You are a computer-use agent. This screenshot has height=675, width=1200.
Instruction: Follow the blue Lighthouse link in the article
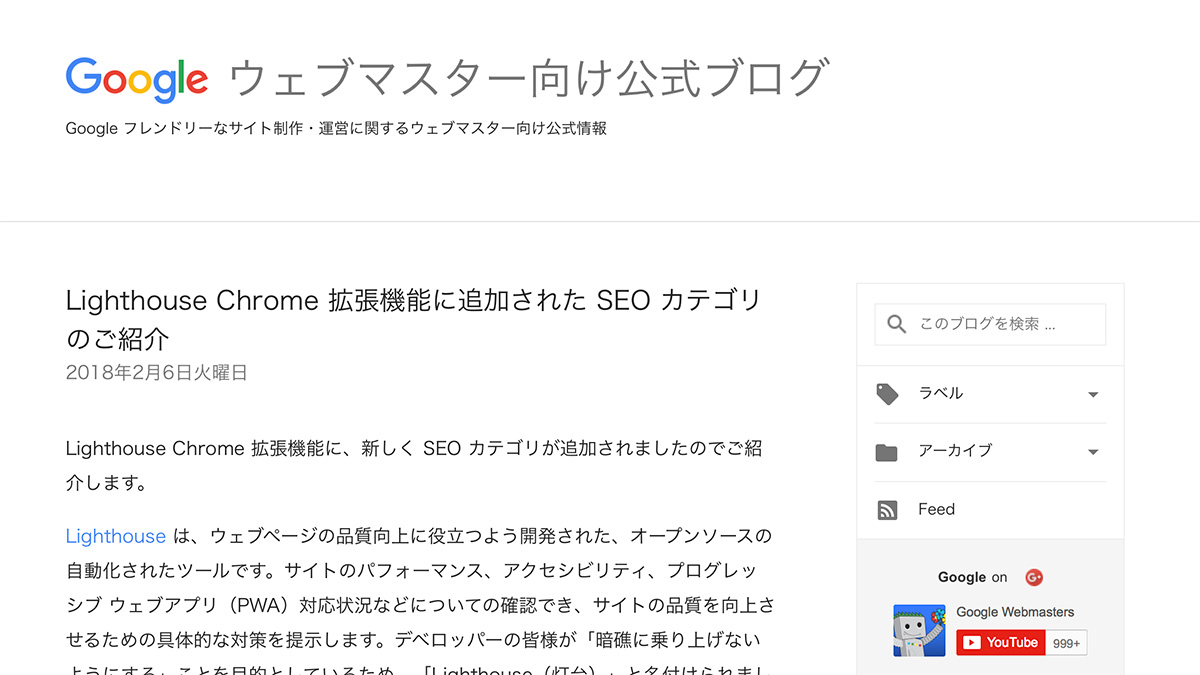pos(116,536)
